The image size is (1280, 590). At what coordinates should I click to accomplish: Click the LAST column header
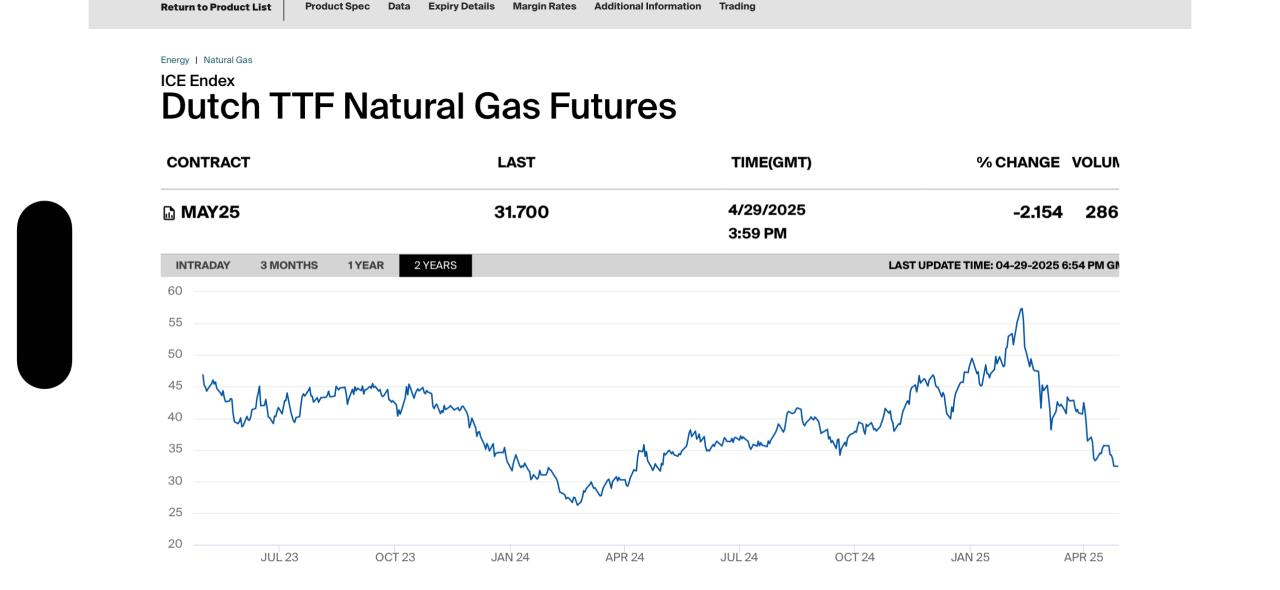516,162
